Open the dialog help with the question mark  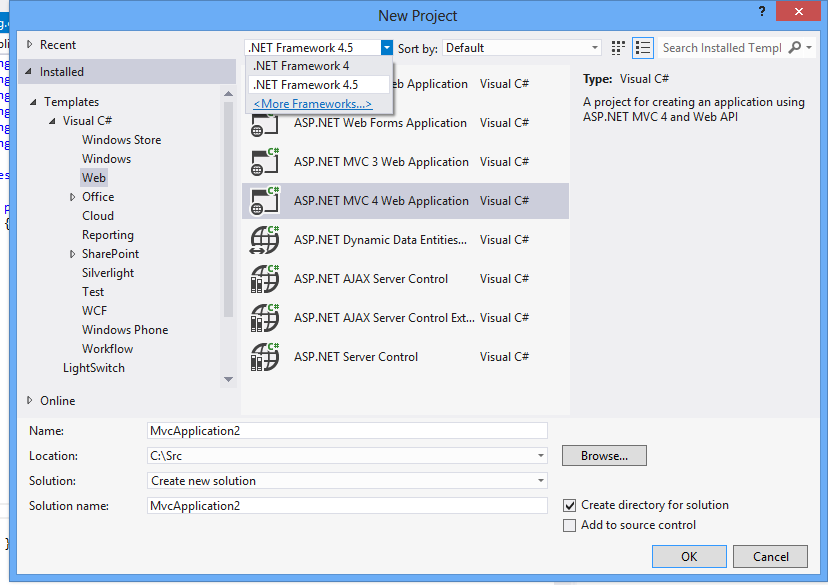(x=761, y=12)
